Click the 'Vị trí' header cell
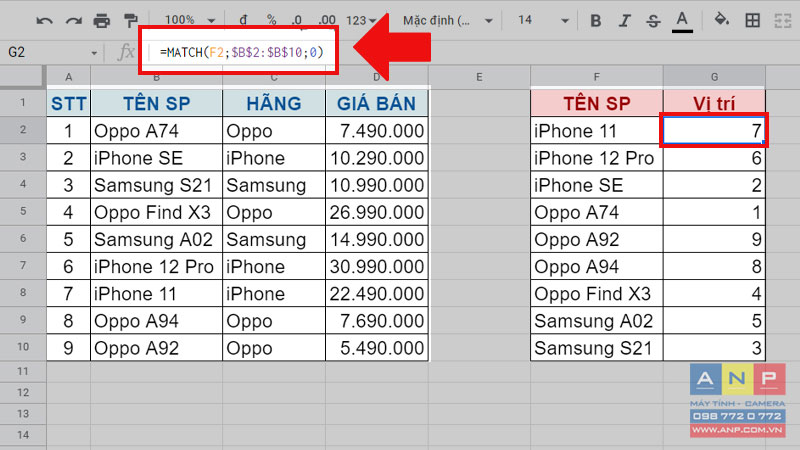Viewport: 800px width, 450px height. [x=714, y=104]
